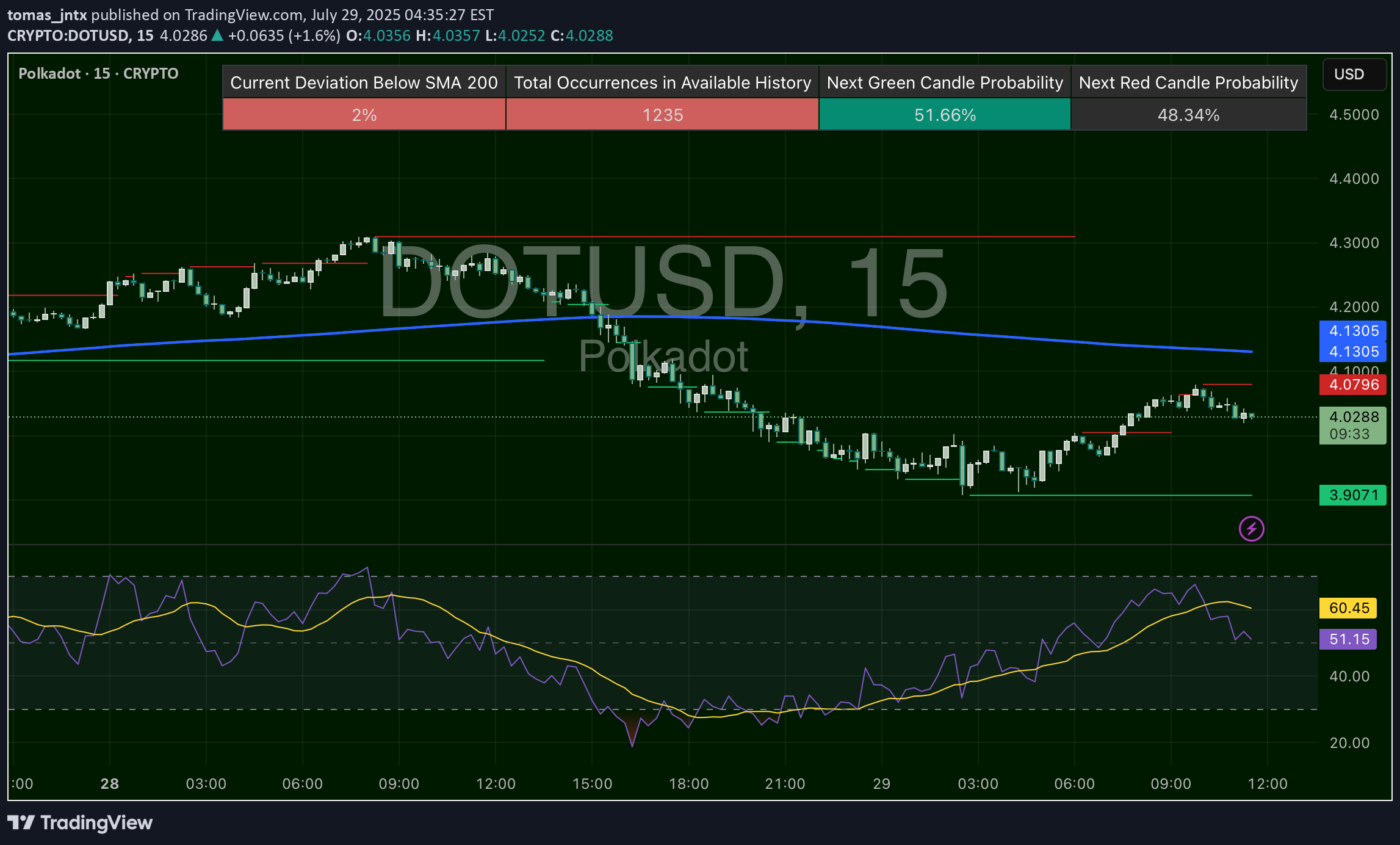Click the 'Polkadot · 15 · CRYPTO' legend title
1400x845 pixels.
point(98,73)
